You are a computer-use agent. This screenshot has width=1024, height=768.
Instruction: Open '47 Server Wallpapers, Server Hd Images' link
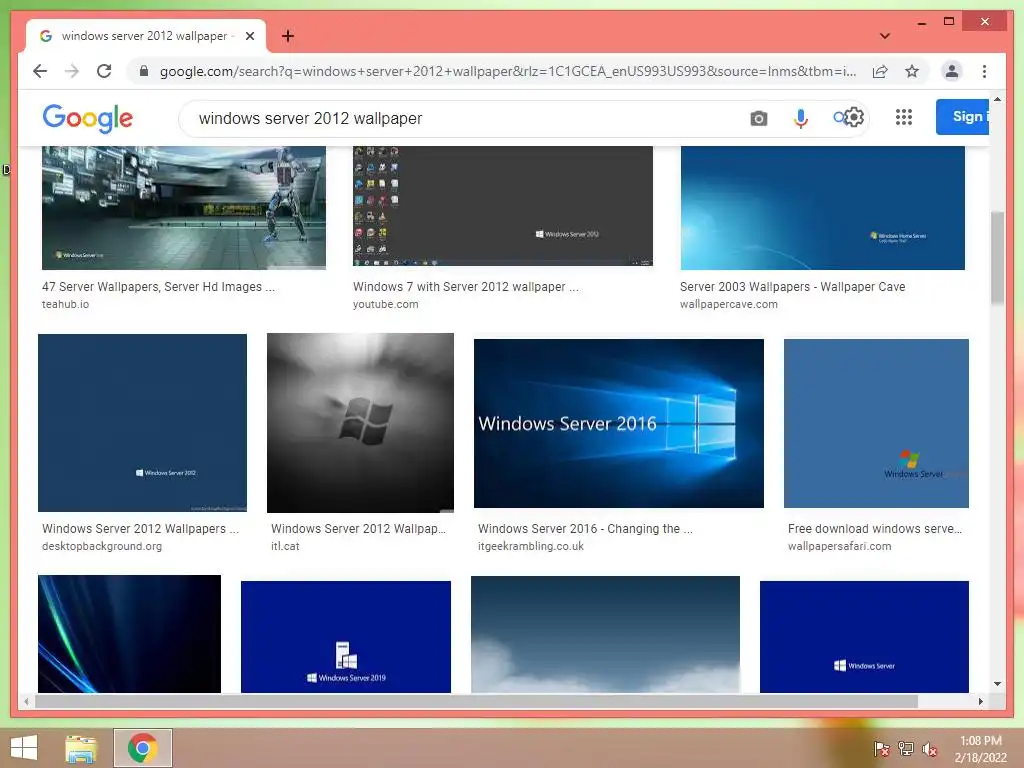[x=159, y=287]
